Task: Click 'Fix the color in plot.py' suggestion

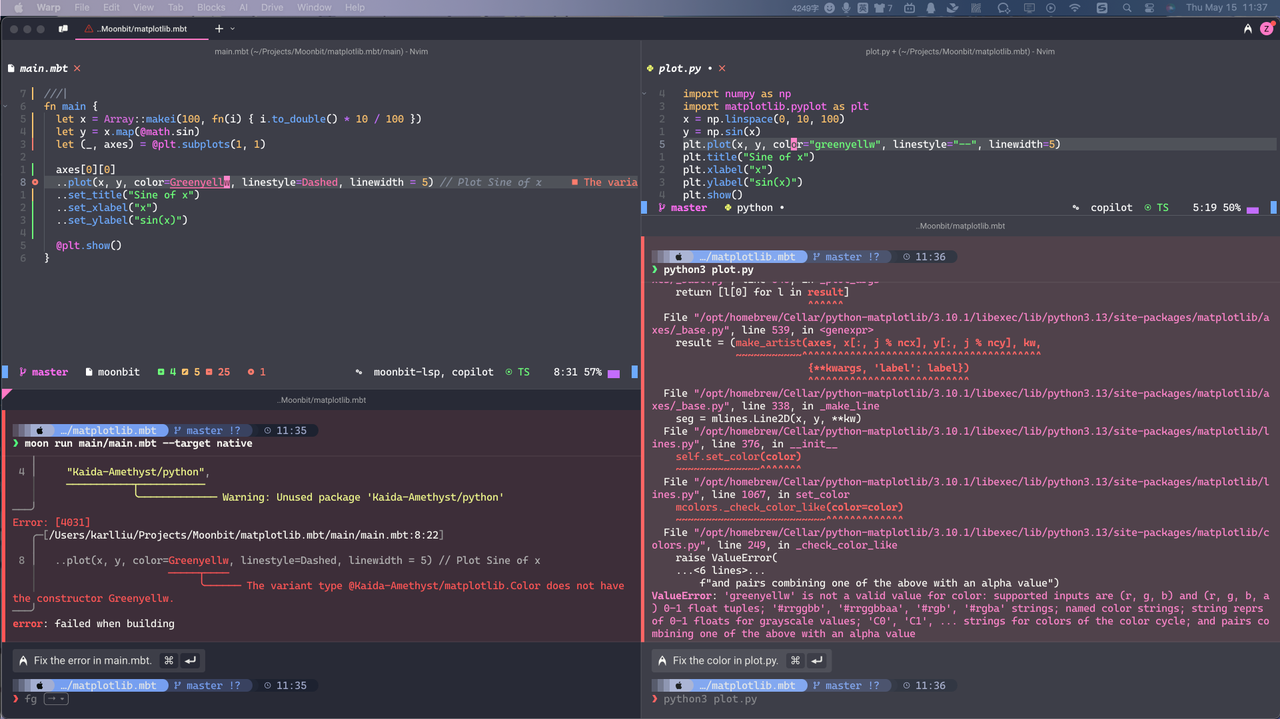Action: pos(726,660)
